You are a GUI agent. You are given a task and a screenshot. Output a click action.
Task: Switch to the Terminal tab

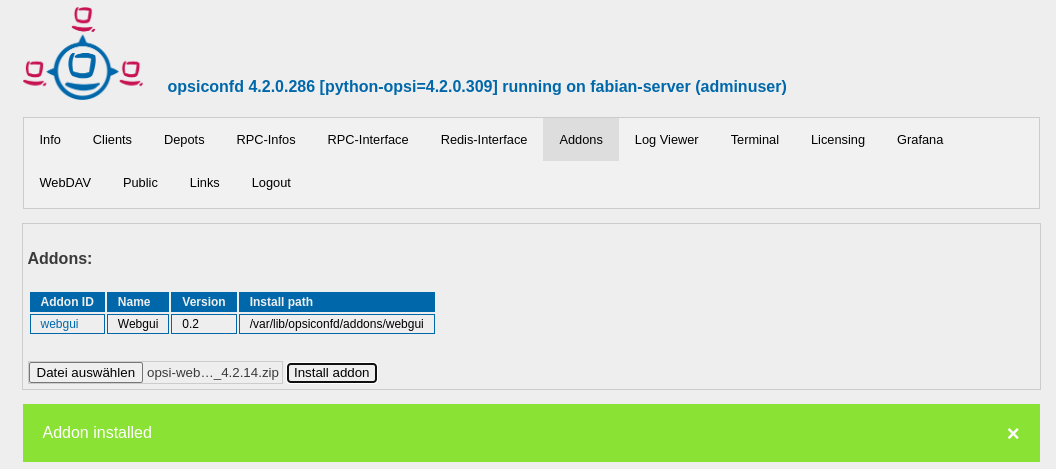click(x=755, y=140)
